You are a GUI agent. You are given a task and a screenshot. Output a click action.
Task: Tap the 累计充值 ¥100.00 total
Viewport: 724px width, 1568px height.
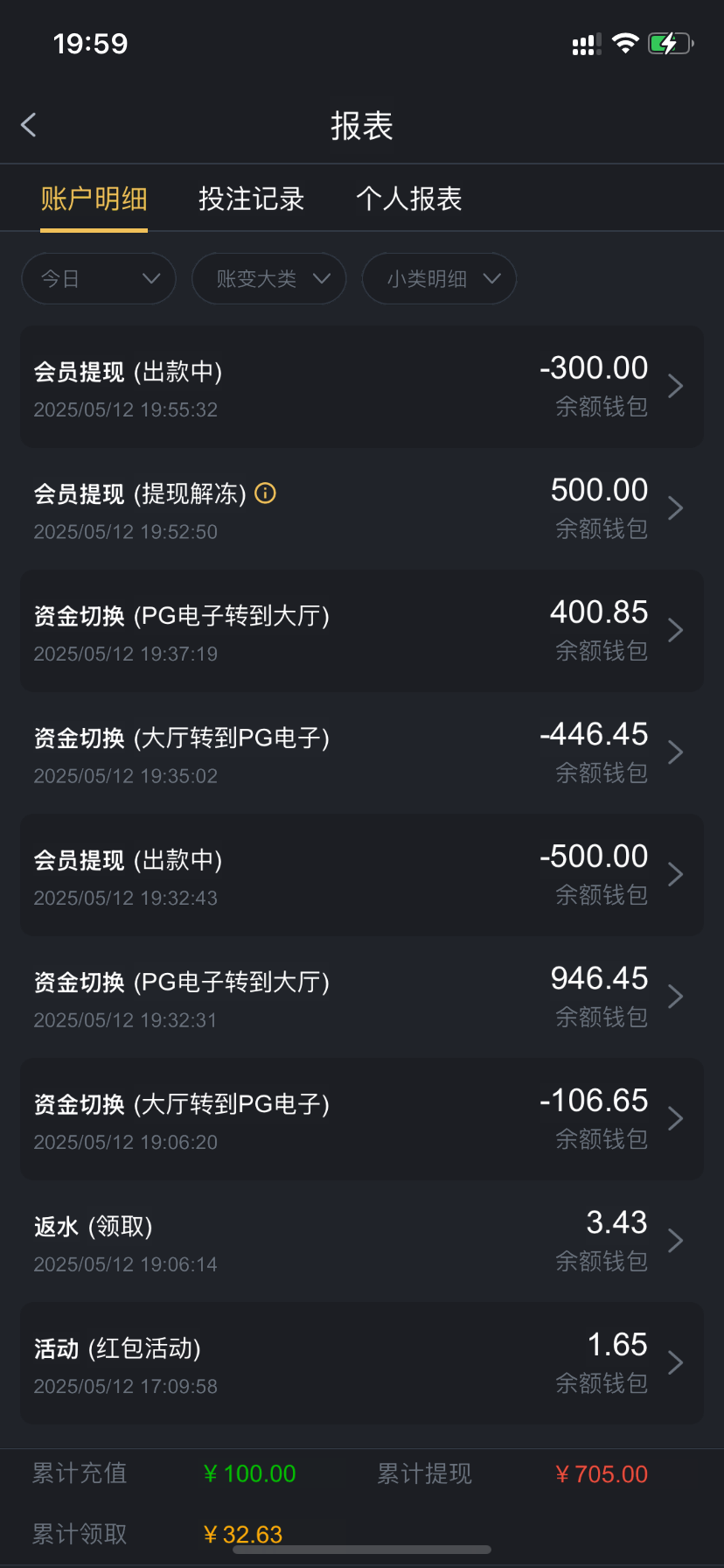click(250, 1474)
